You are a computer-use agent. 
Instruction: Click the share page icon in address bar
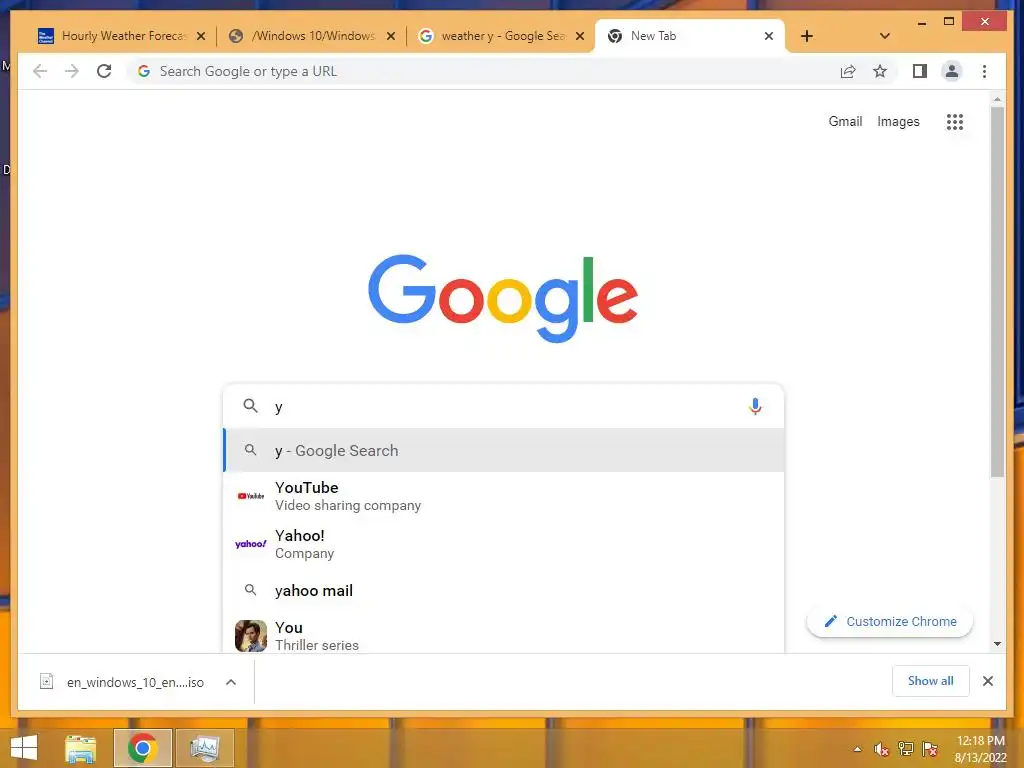848,71
